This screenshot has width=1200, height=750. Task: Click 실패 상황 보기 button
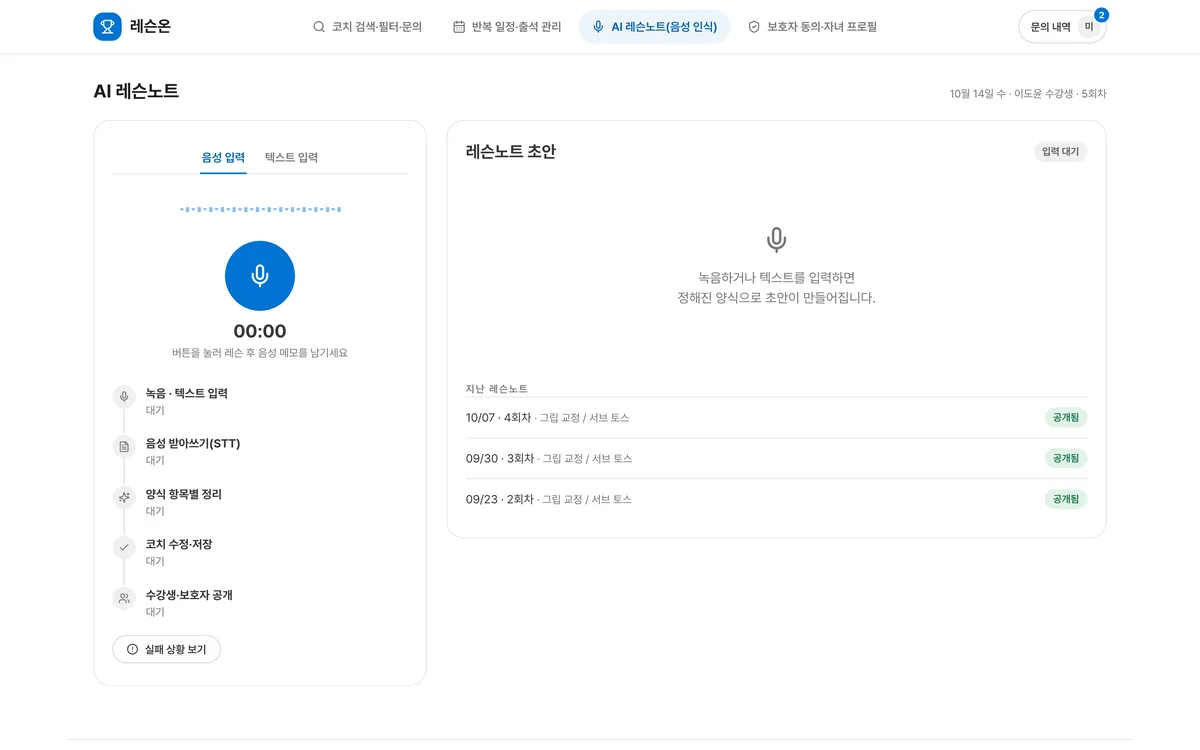[x=166, y=649]
